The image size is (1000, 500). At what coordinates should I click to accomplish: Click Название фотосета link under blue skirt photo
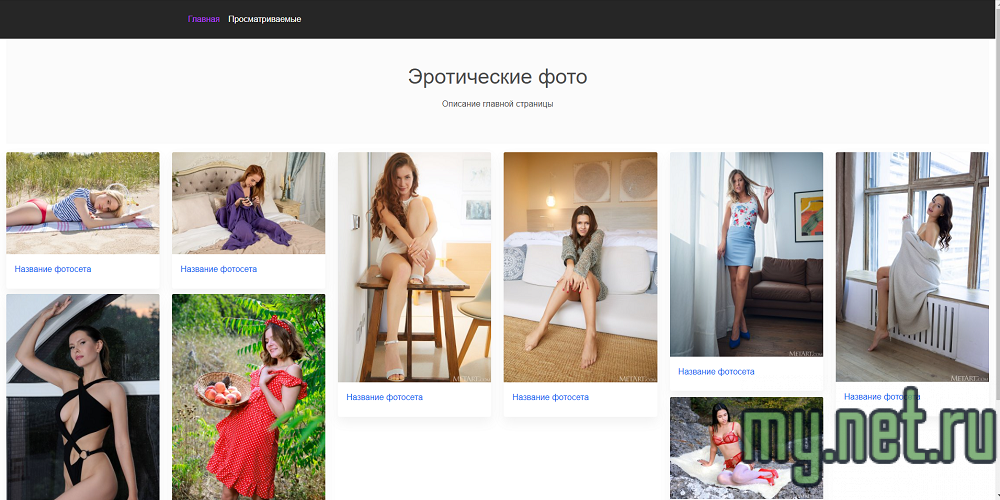click(x=716, y=372)
